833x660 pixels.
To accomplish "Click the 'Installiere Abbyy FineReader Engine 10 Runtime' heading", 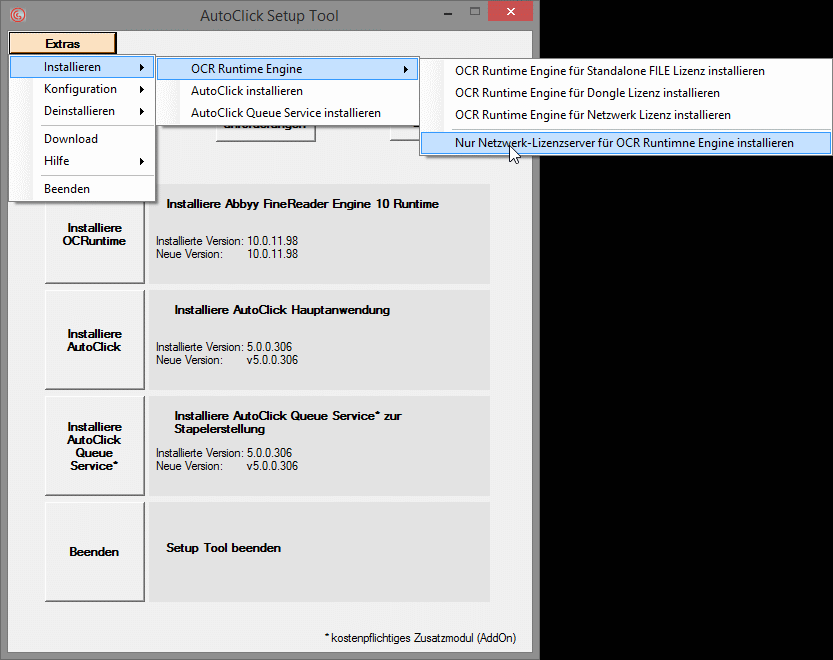I will (302, 204).
